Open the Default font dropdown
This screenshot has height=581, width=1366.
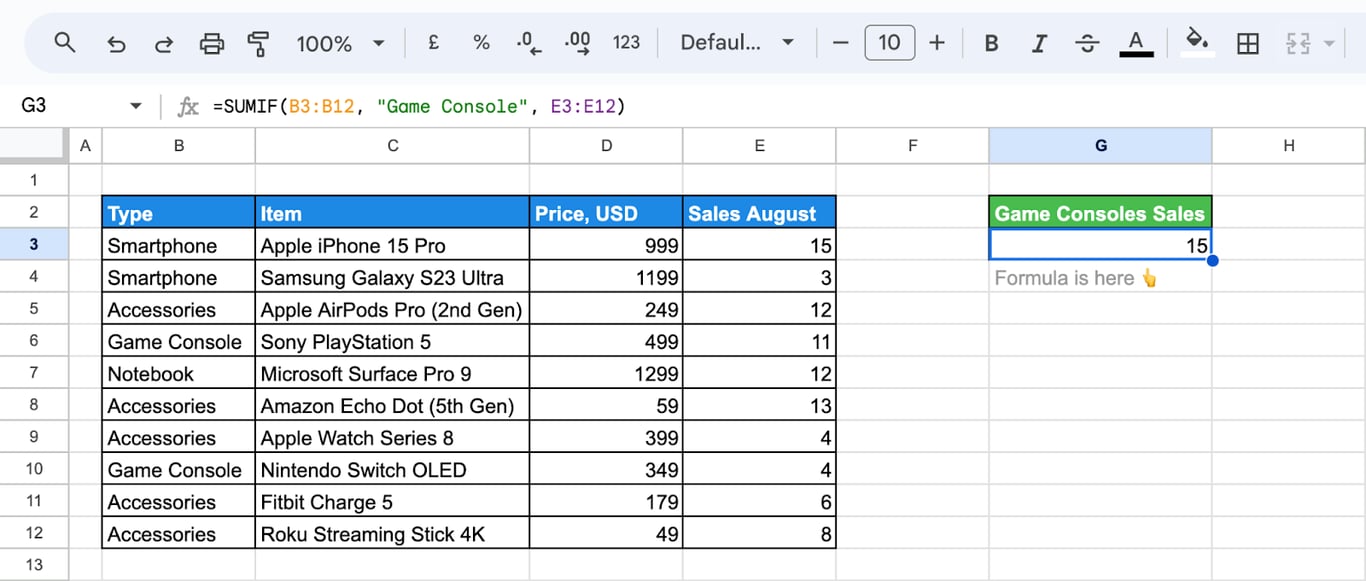737,42
